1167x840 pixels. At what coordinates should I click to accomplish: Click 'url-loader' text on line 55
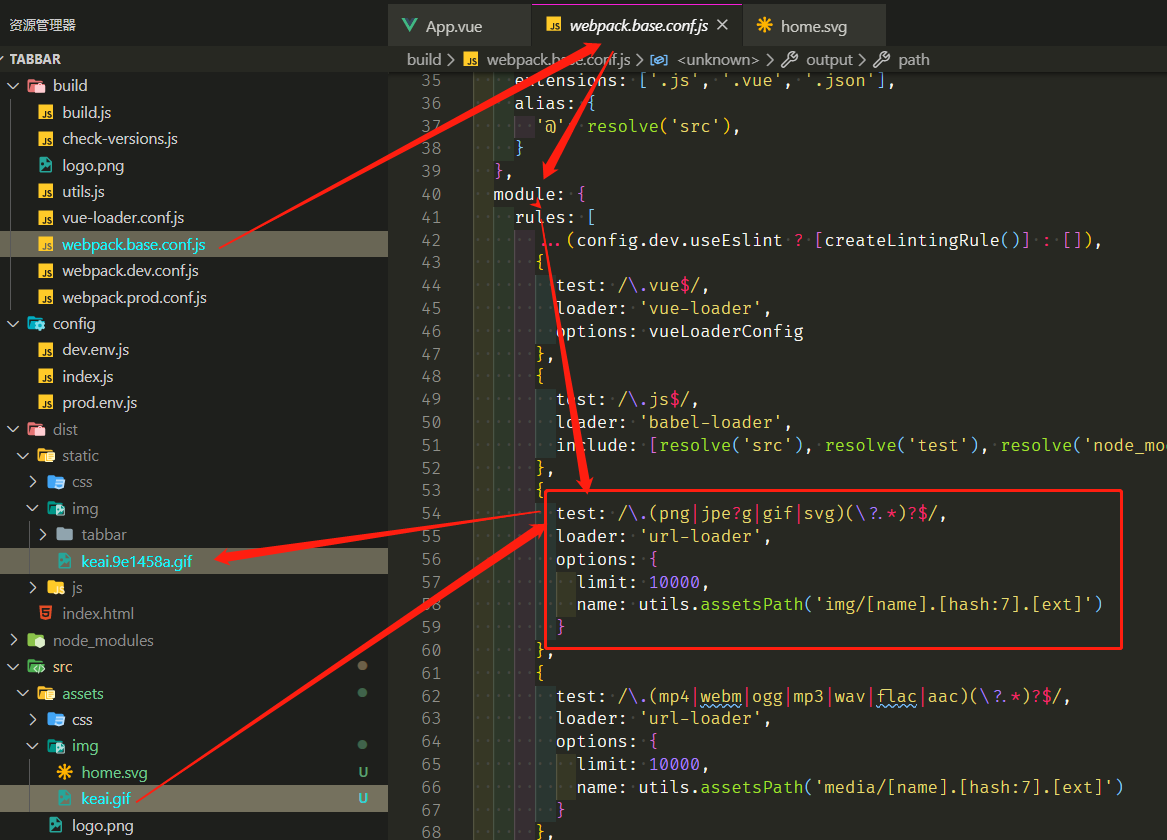[701, 536]
